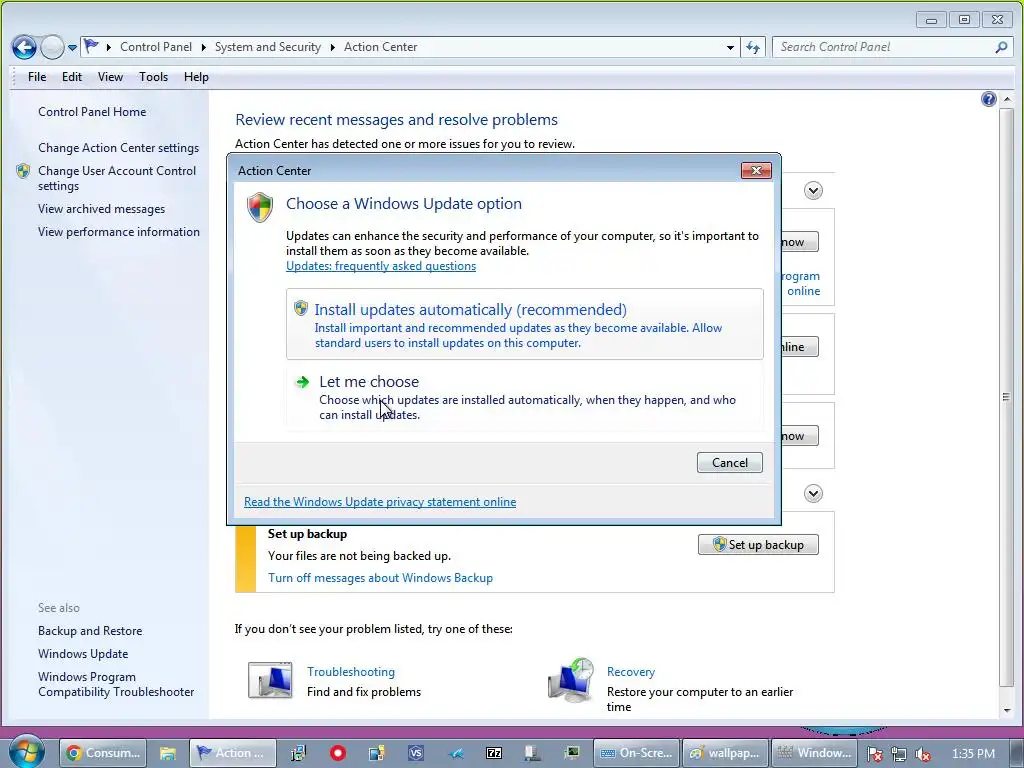Viewport: 1024px width, 768px height.
Task: Choose Install updates automatically (recommended)
Action: coord(524,324)
